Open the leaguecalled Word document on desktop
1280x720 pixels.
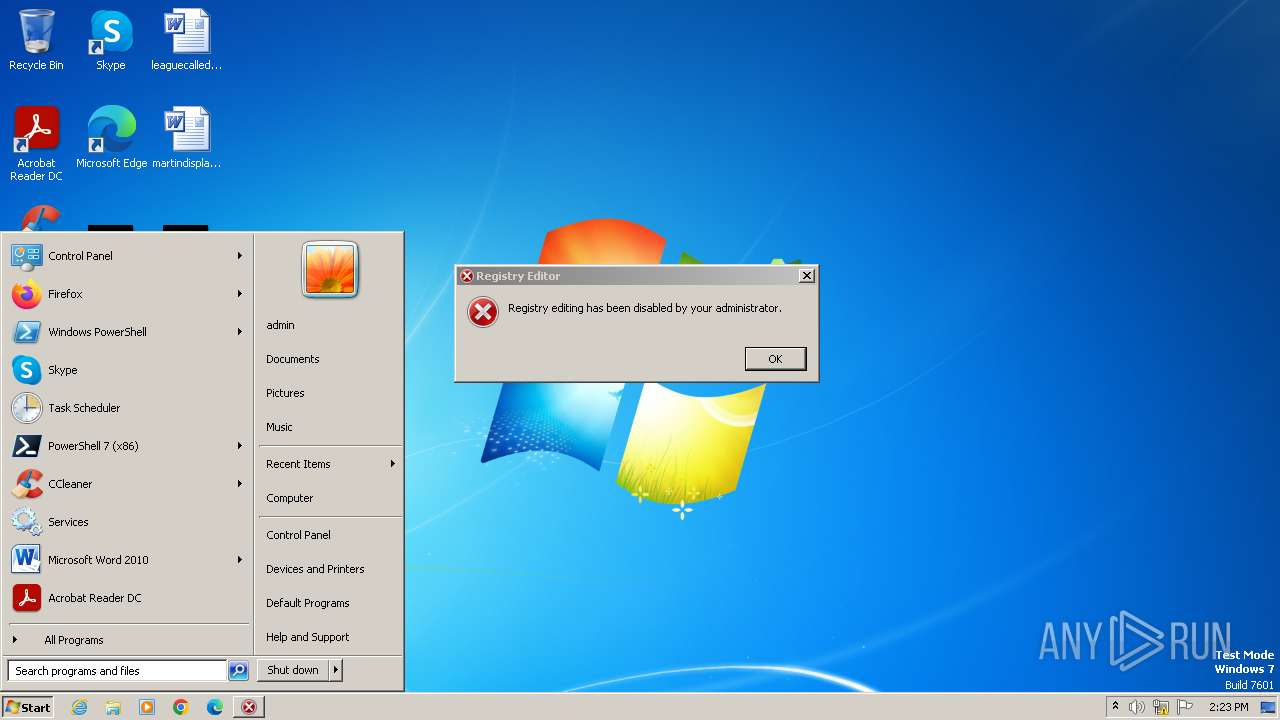pos(186,40)
